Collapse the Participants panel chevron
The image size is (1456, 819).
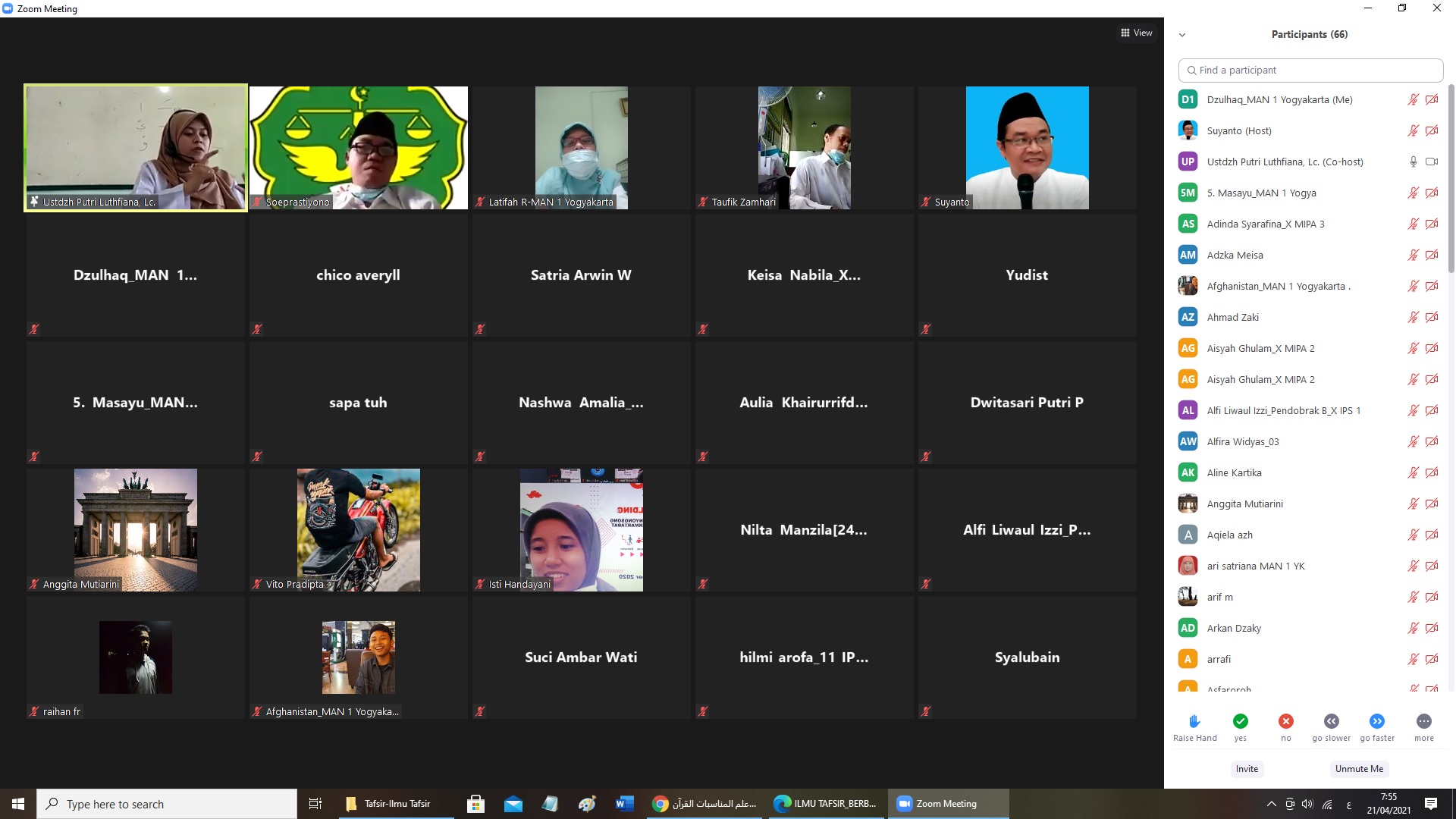(x=1182, y=35)
